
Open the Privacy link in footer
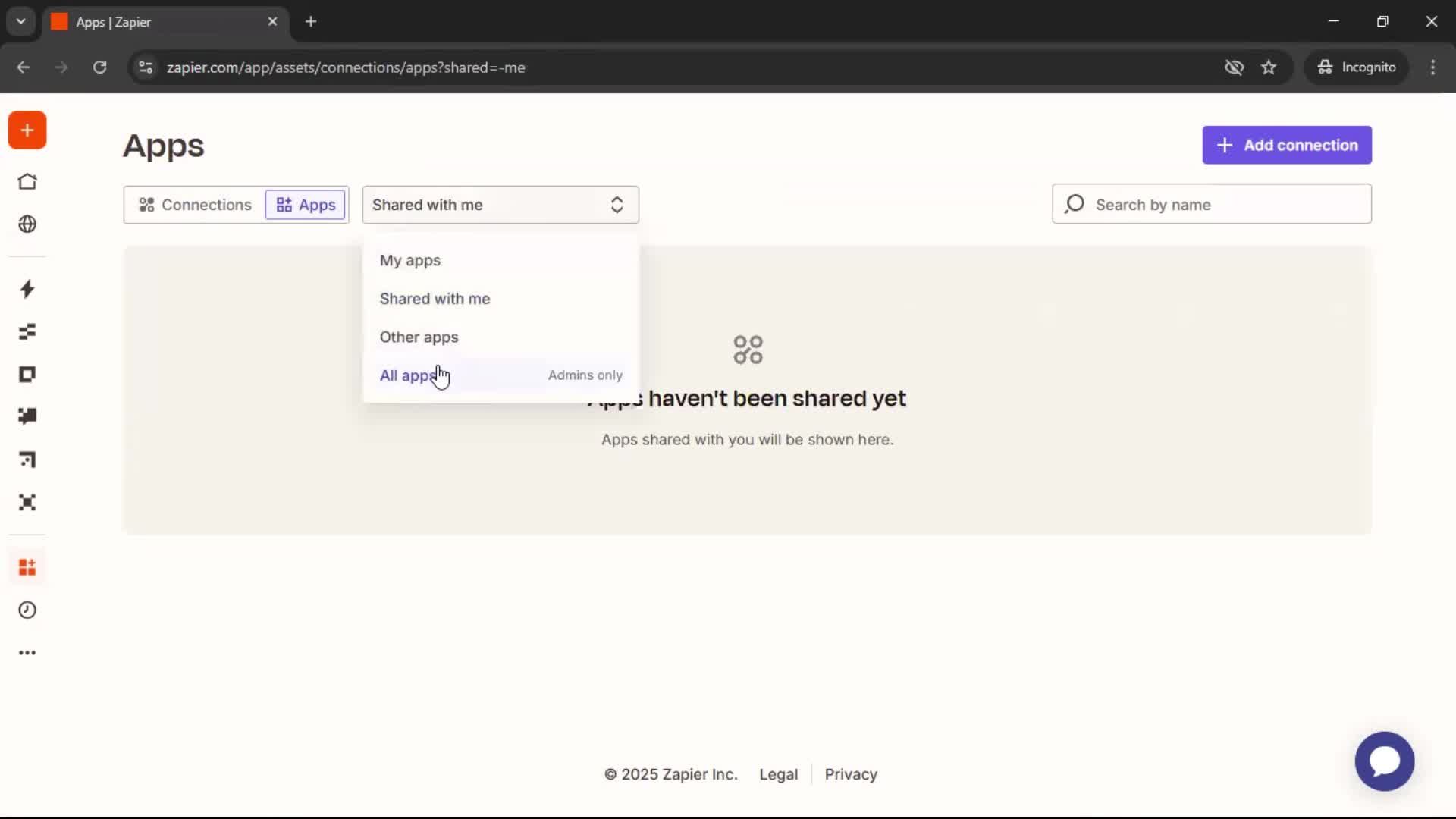851,774
